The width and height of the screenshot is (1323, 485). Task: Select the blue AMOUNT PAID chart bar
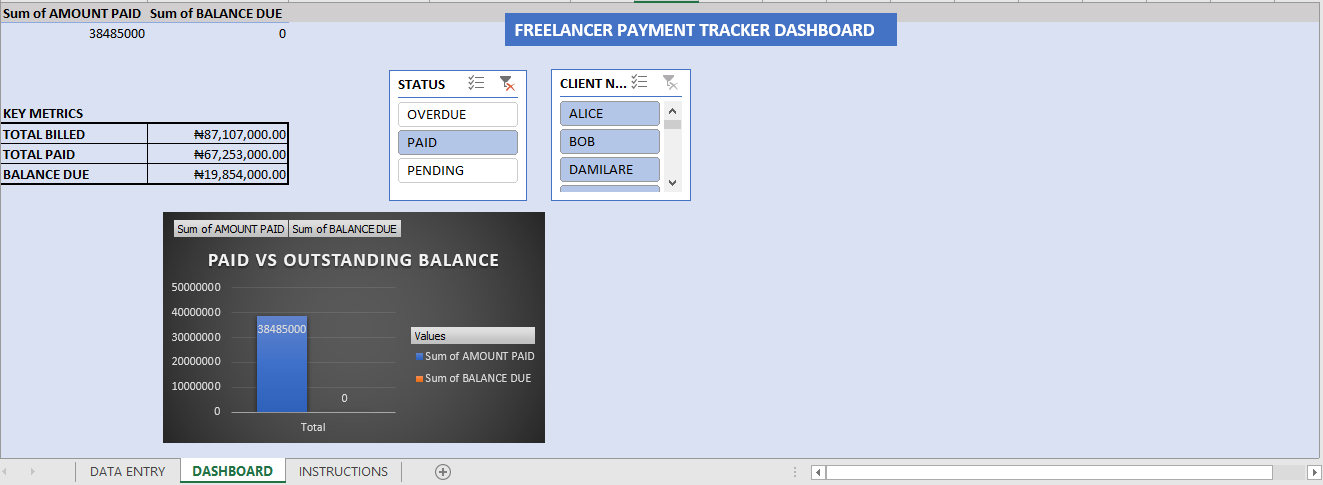click(282, 363)
